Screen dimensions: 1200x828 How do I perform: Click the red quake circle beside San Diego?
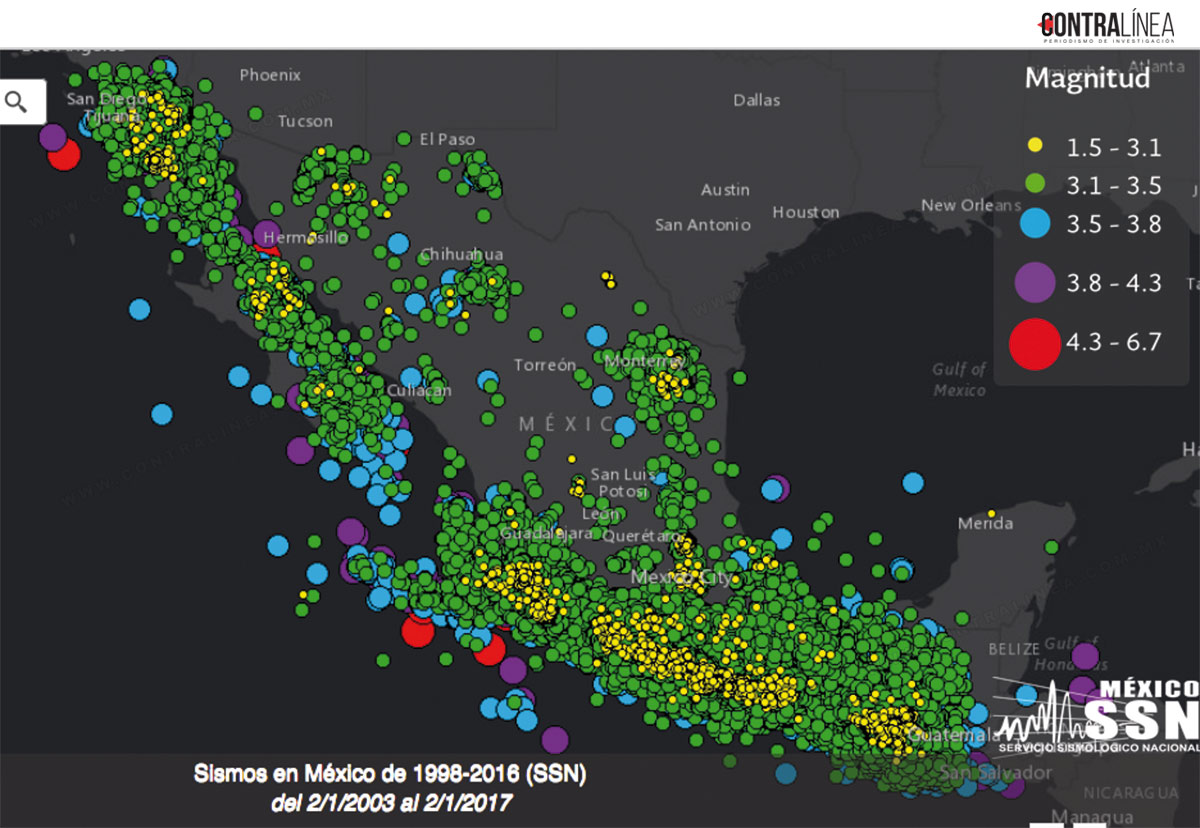(64, 155)
